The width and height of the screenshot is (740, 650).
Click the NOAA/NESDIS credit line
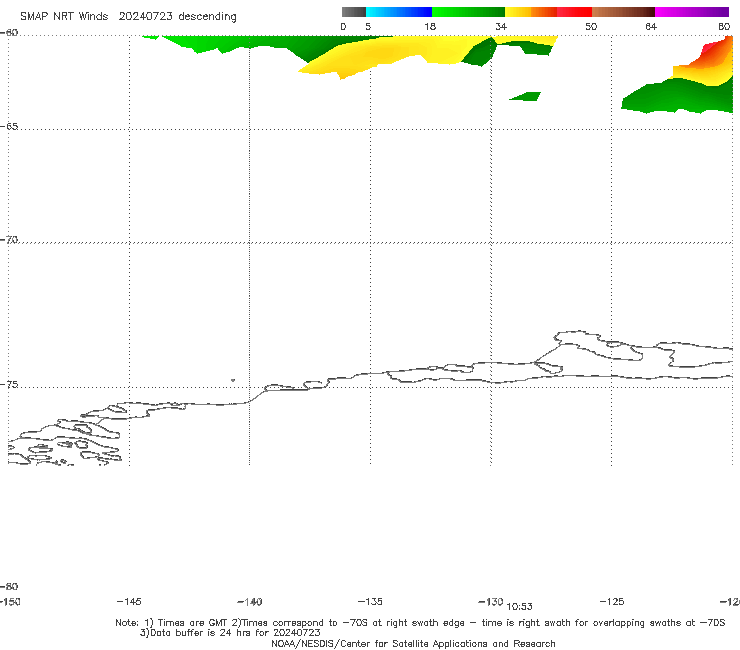click(x=413, y=643)
